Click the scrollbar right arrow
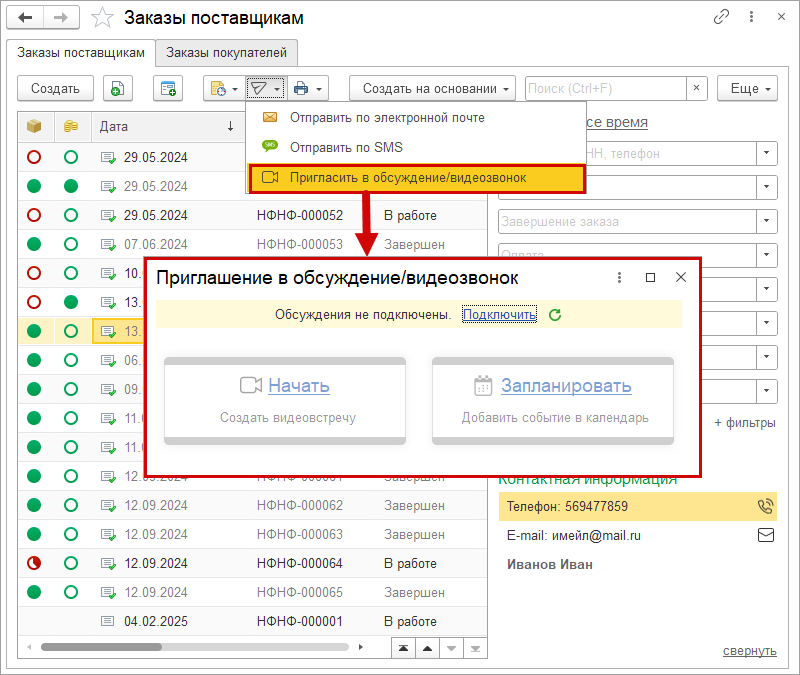Viewport: 800px width, 675px height. [x=361, y=647]
